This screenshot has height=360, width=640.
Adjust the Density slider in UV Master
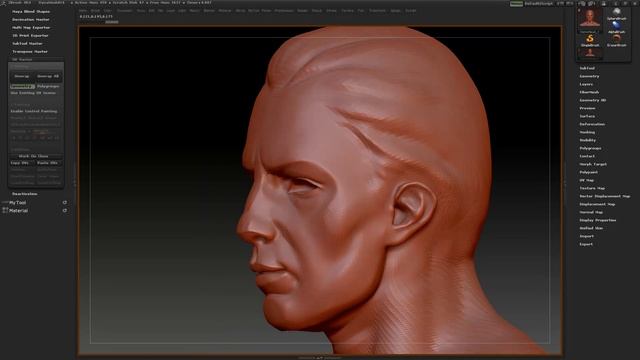pyautogui.click(x=35, y=131)
